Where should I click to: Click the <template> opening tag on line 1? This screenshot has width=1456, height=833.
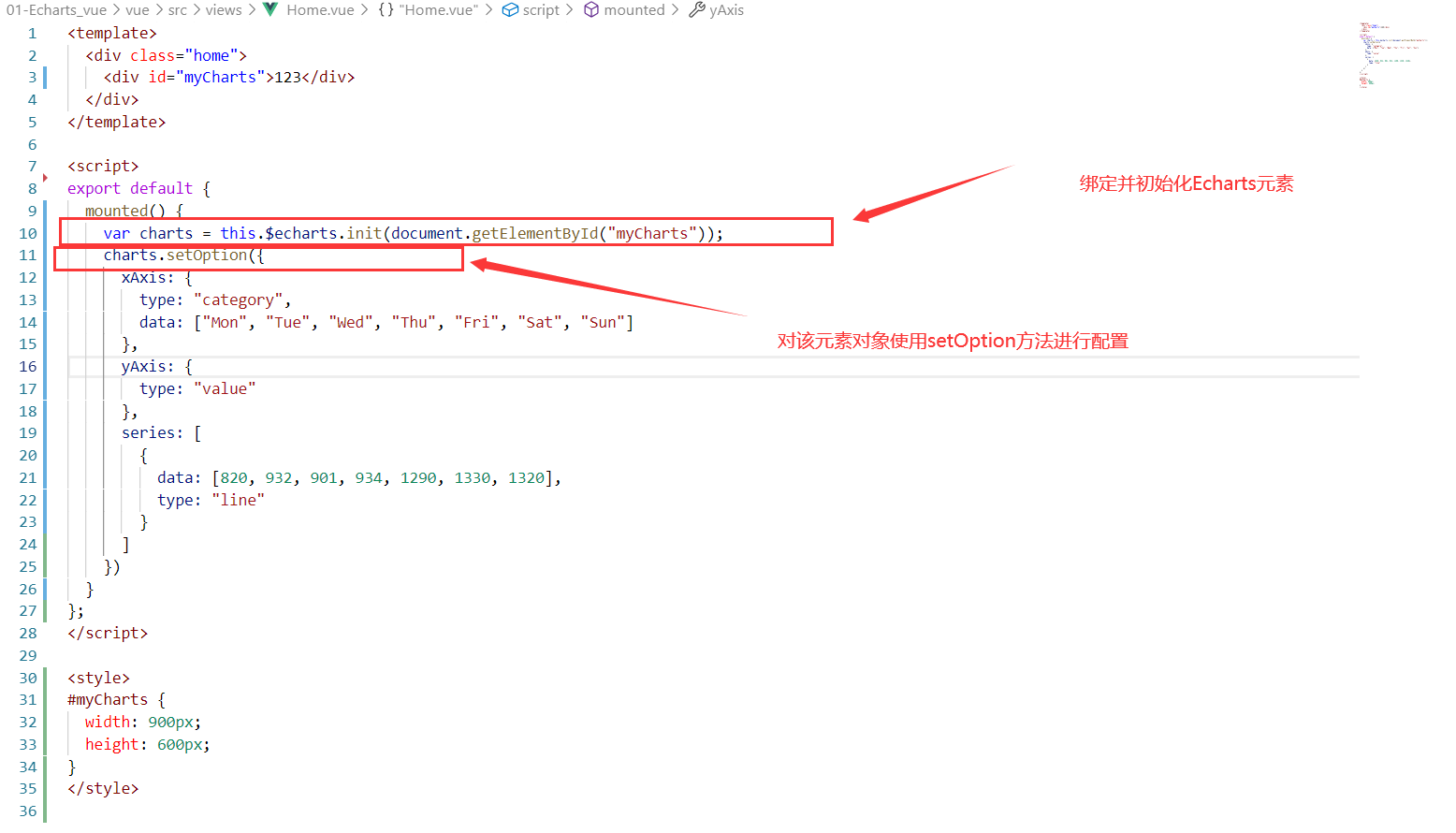point(112,34)
